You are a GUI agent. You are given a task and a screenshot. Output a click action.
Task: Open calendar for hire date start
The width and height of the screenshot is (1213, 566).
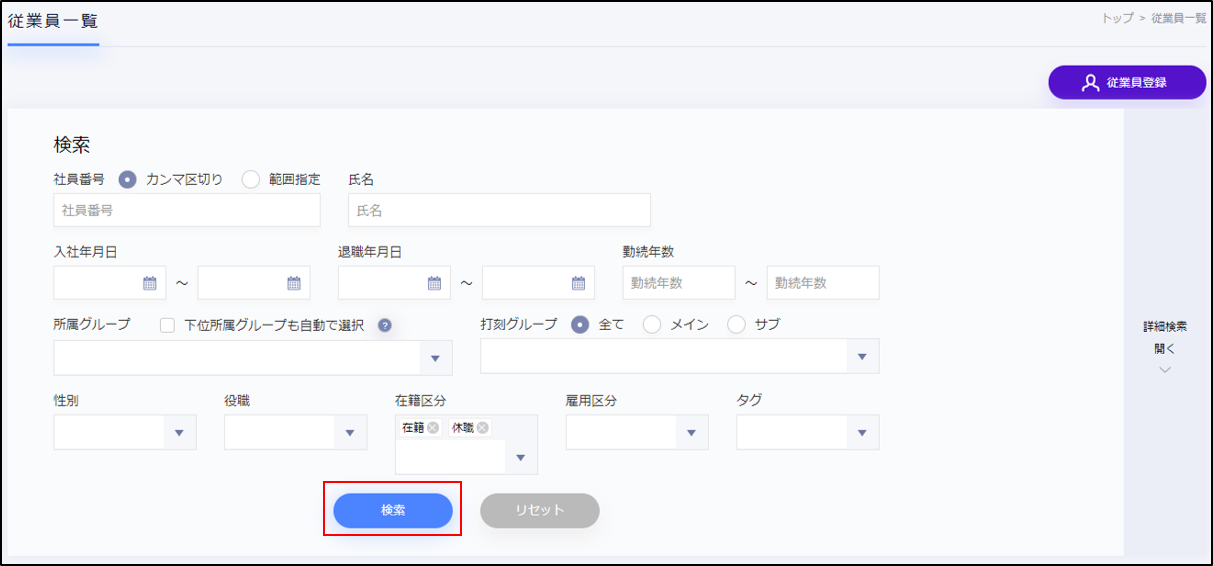click(x=150, y=283)
